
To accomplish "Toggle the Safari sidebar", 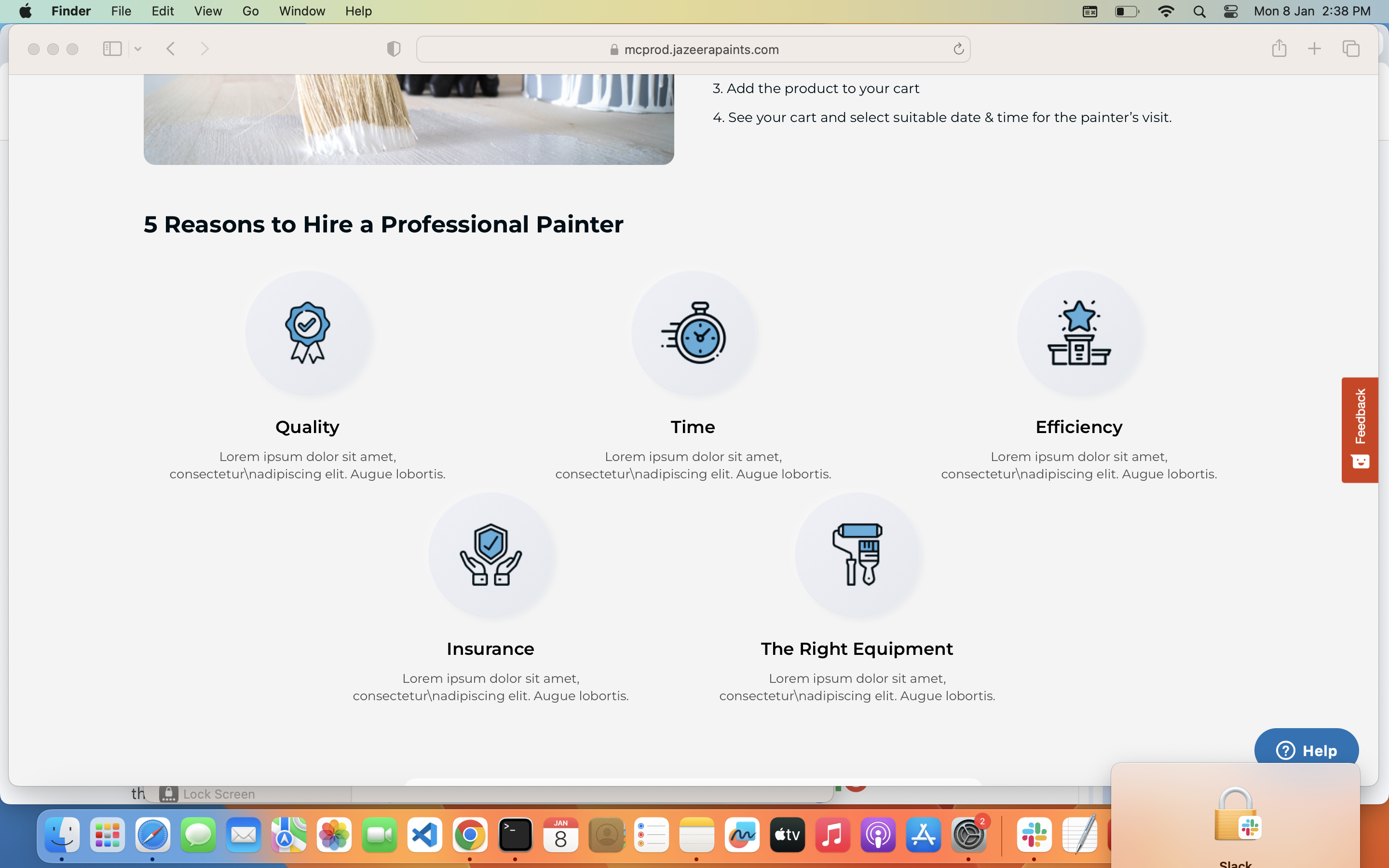I will point(112,49).
